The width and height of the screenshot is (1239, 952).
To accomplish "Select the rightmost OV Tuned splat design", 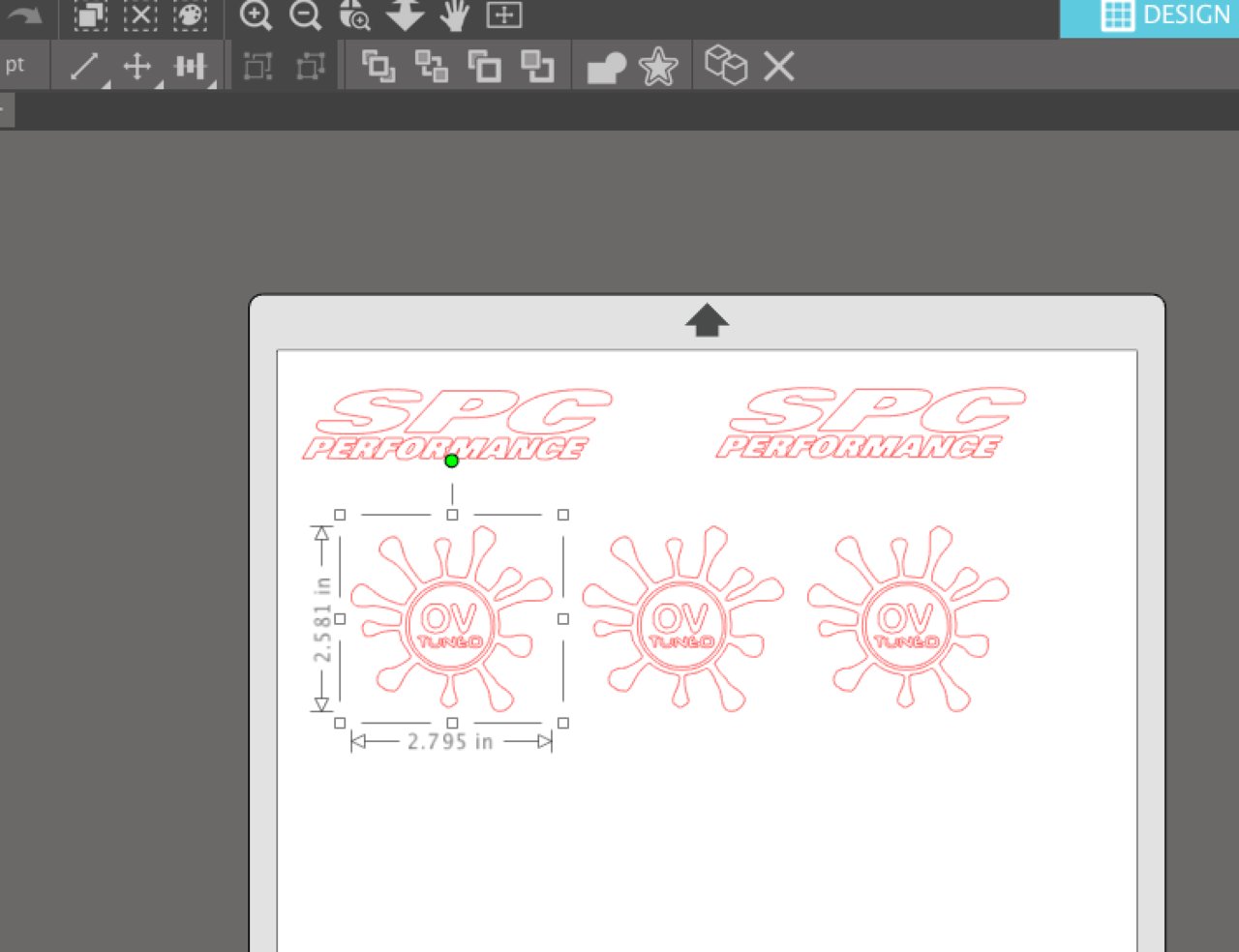I will [x=908, y=619].
